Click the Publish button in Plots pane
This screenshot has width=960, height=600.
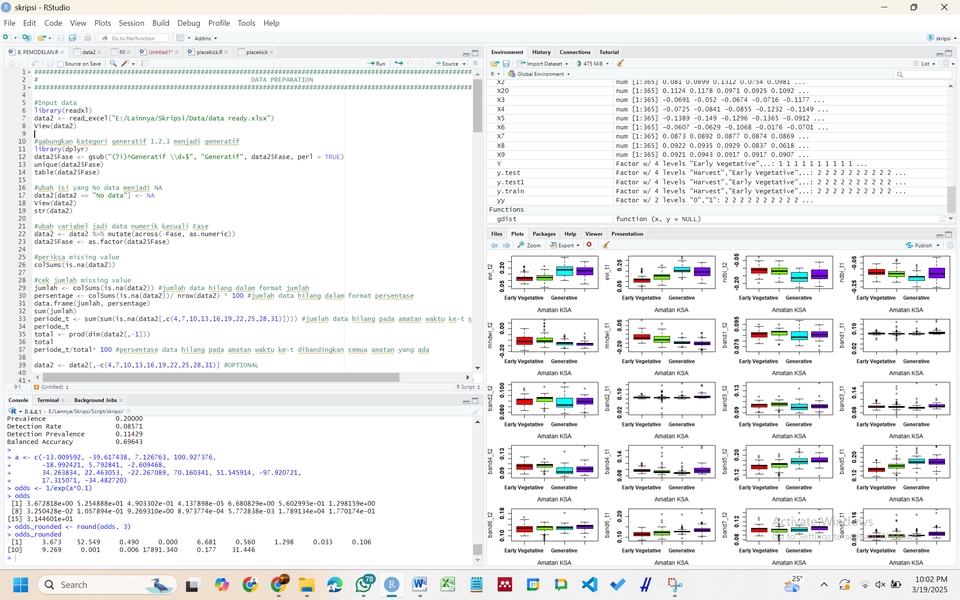point(919,245)
